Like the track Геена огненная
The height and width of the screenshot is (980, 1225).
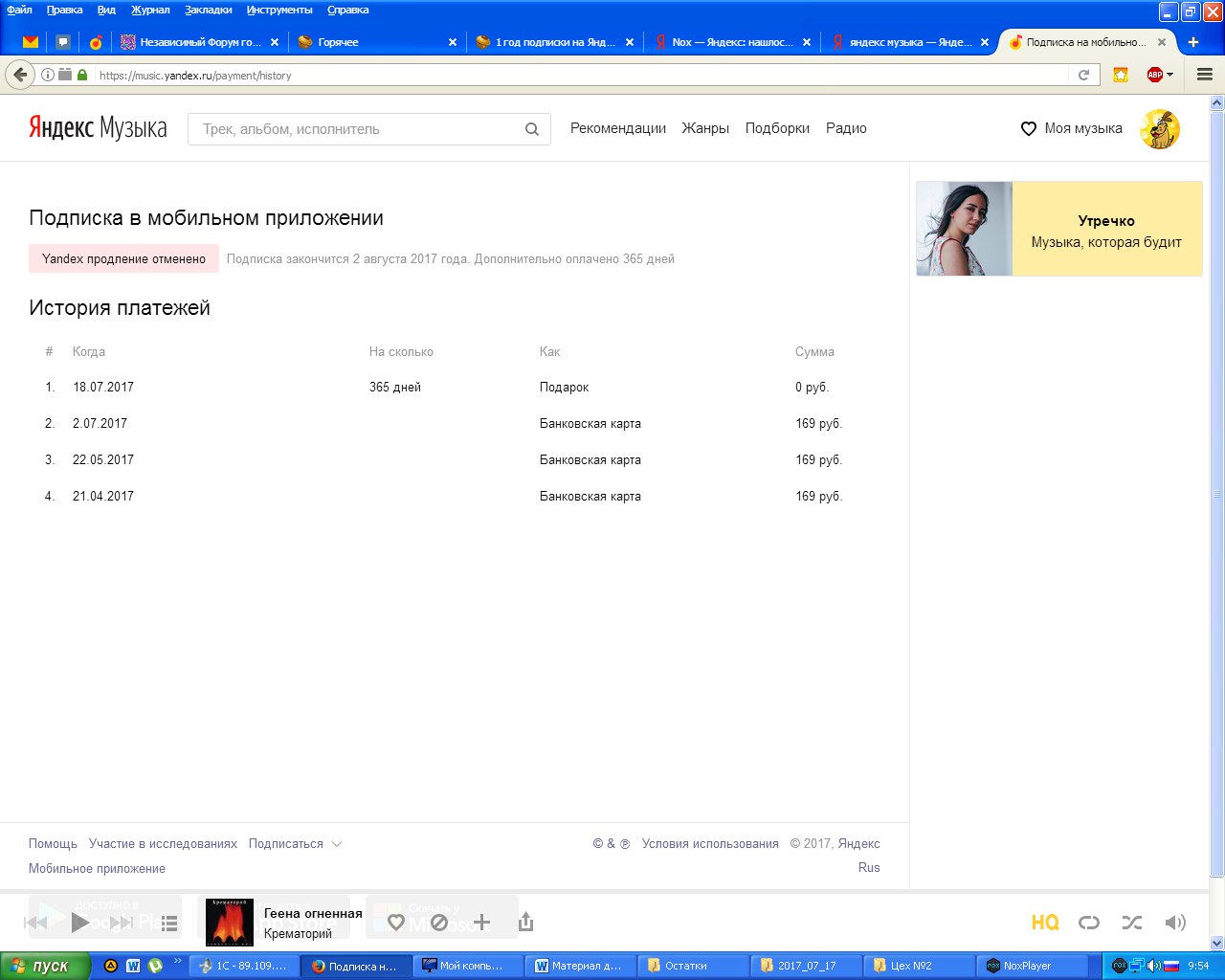point(396,923)
